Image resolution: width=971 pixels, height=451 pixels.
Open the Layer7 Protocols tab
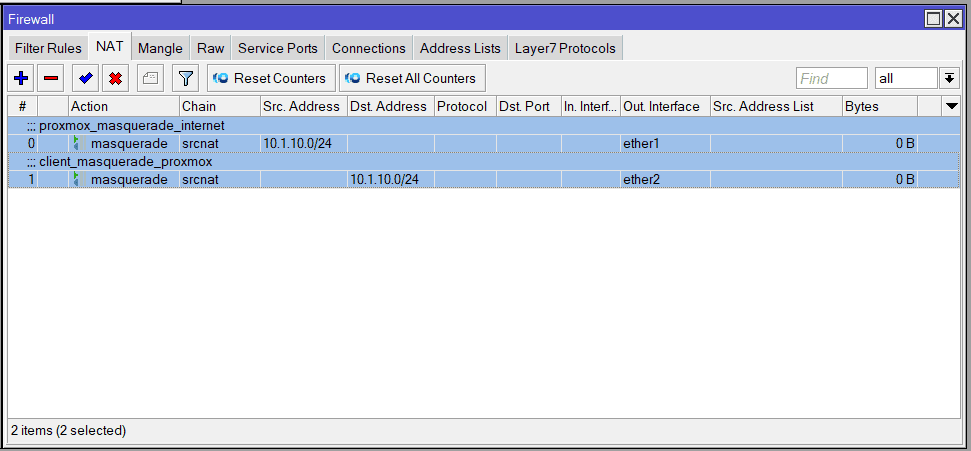(x=565, y=48)
